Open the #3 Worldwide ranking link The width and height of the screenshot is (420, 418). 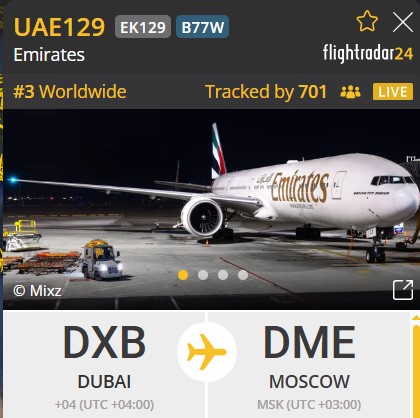pos(70,92)
